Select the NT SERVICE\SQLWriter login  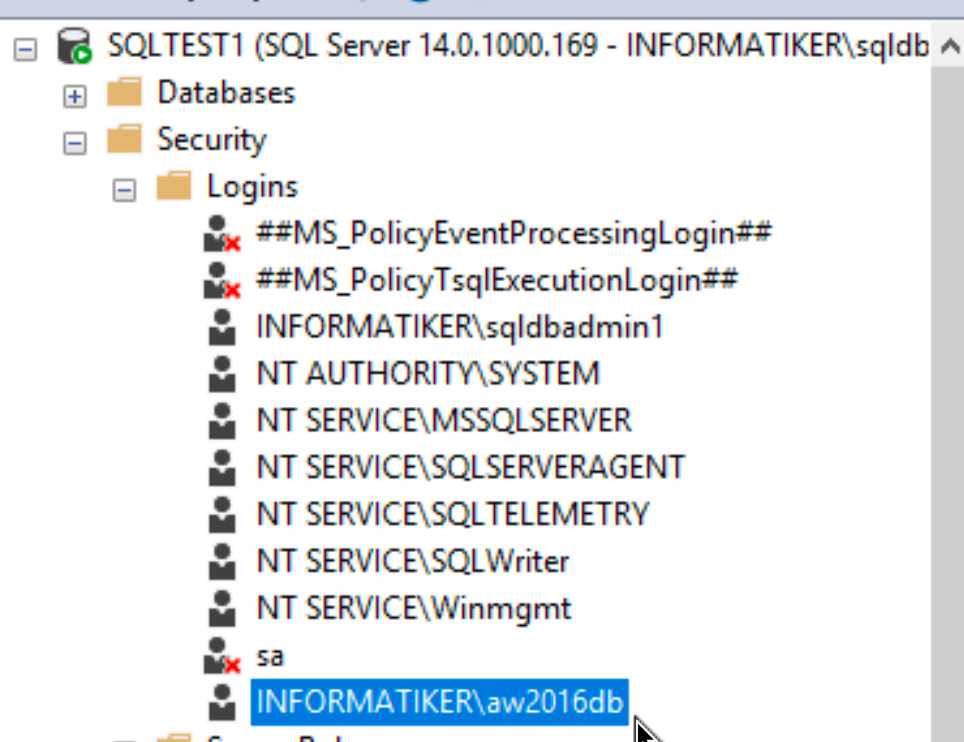point(413,561)
